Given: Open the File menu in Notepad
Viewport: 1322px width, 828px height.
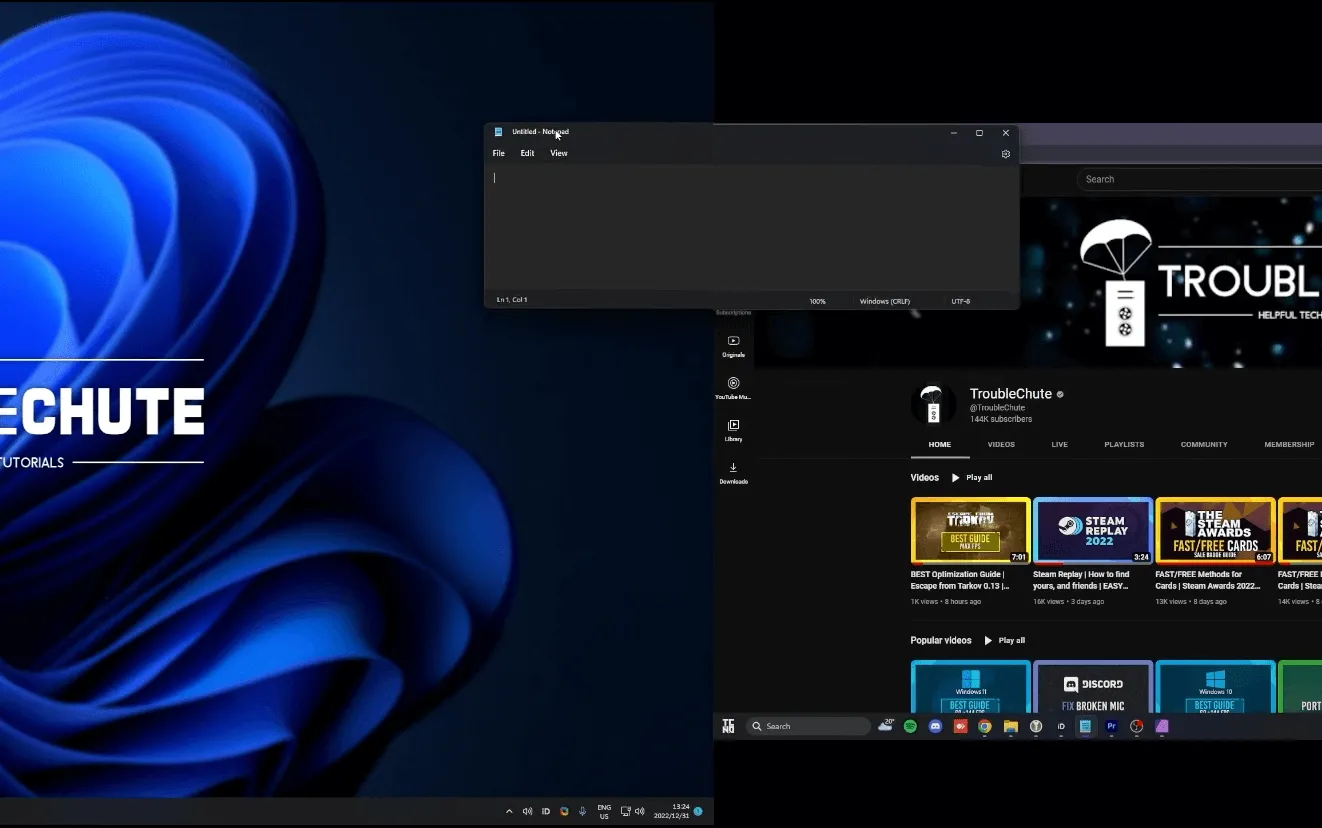Looking at the screenshot, I should 498,153.
